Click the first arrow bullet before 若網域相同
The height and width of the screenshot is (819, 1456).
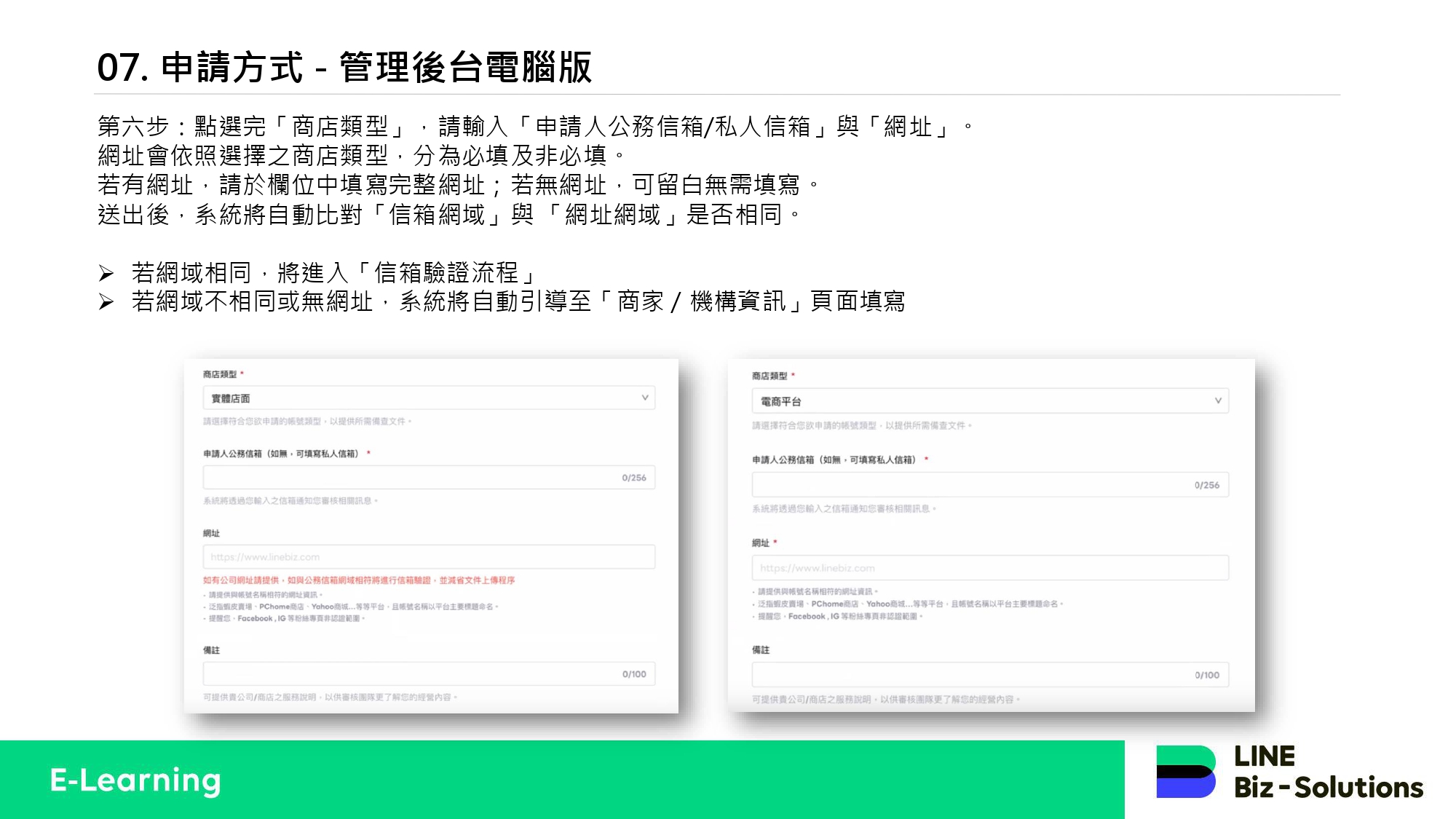tap(106, 274)
